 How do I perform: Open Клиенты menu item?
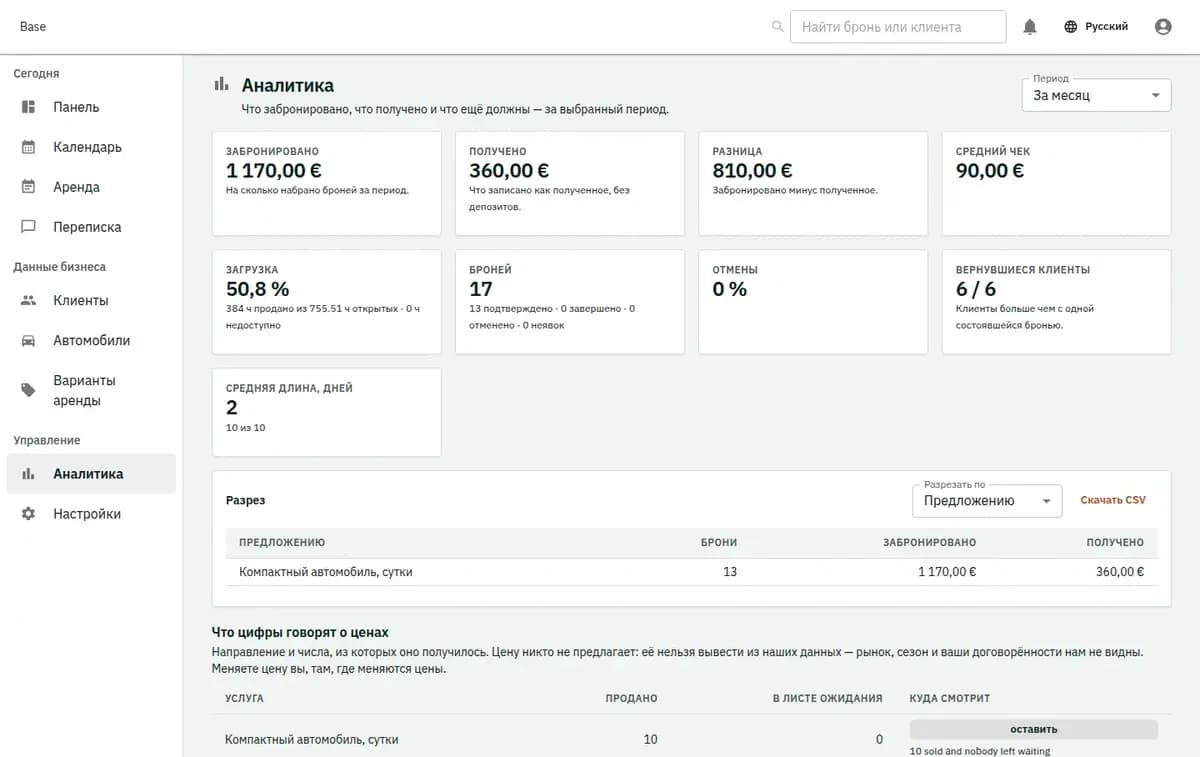(x=91, y=300)
